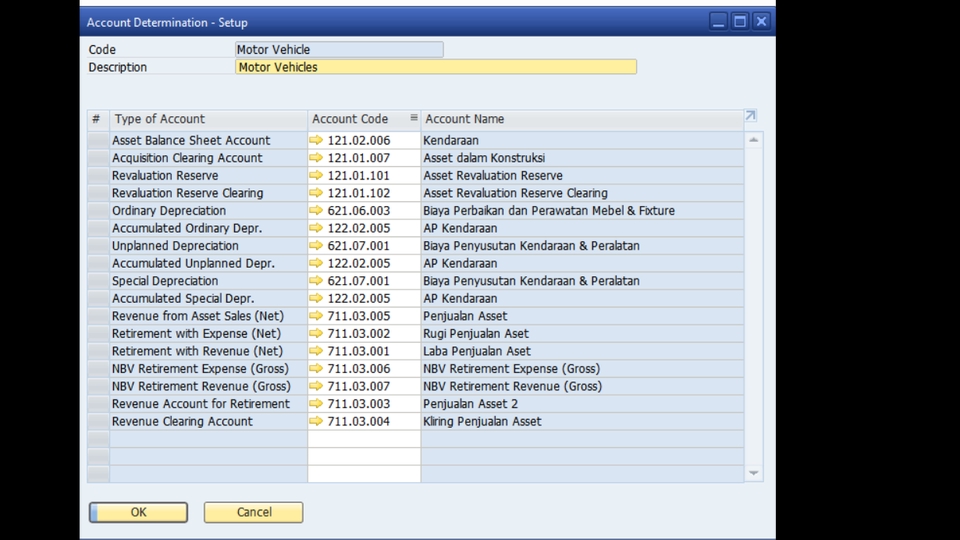Viewport: 960px width, 540px height.
Task: Open link arrow for account 711.03.002
Action: pos(315,334)
